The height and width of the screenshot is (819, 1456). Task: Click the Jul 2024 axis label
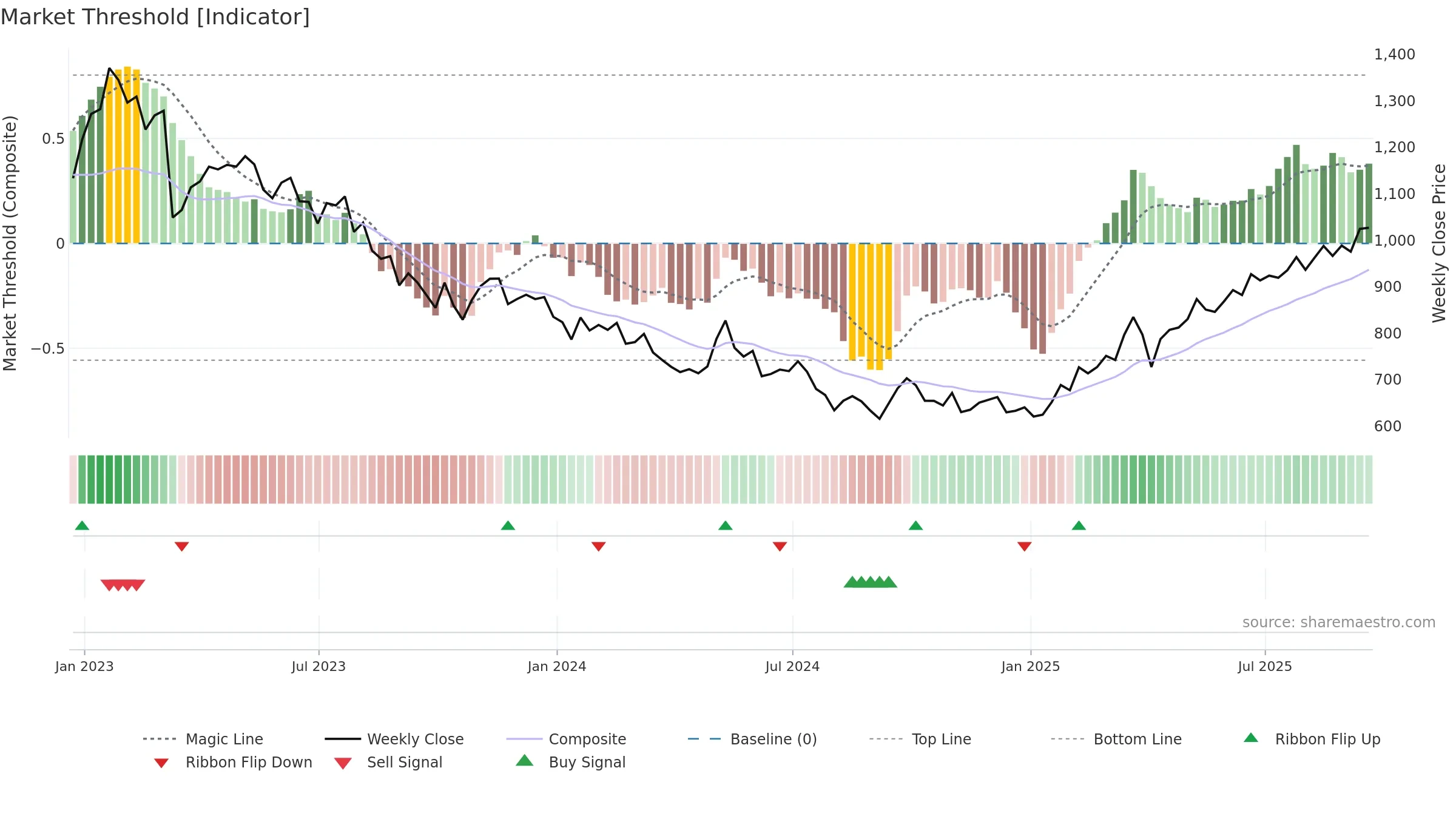click(x=792, y=666)
